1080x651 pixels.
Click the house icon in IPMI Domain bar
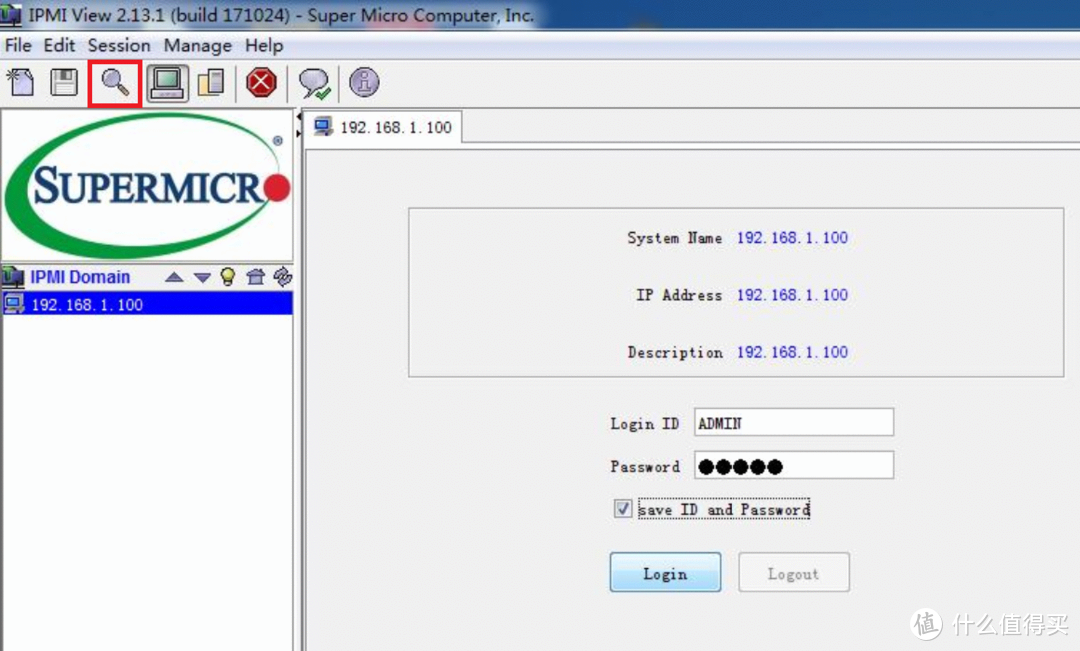point(255,277)
